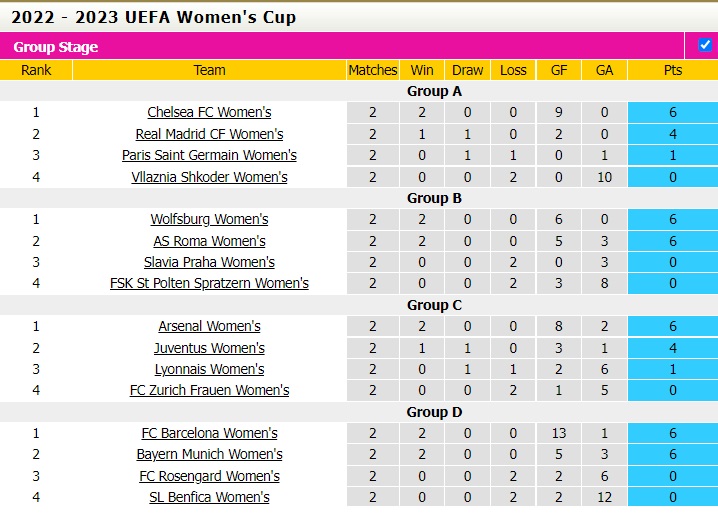Click the Team column header
This screenshot has width=718, height=531.
click(x=209, y=70)
